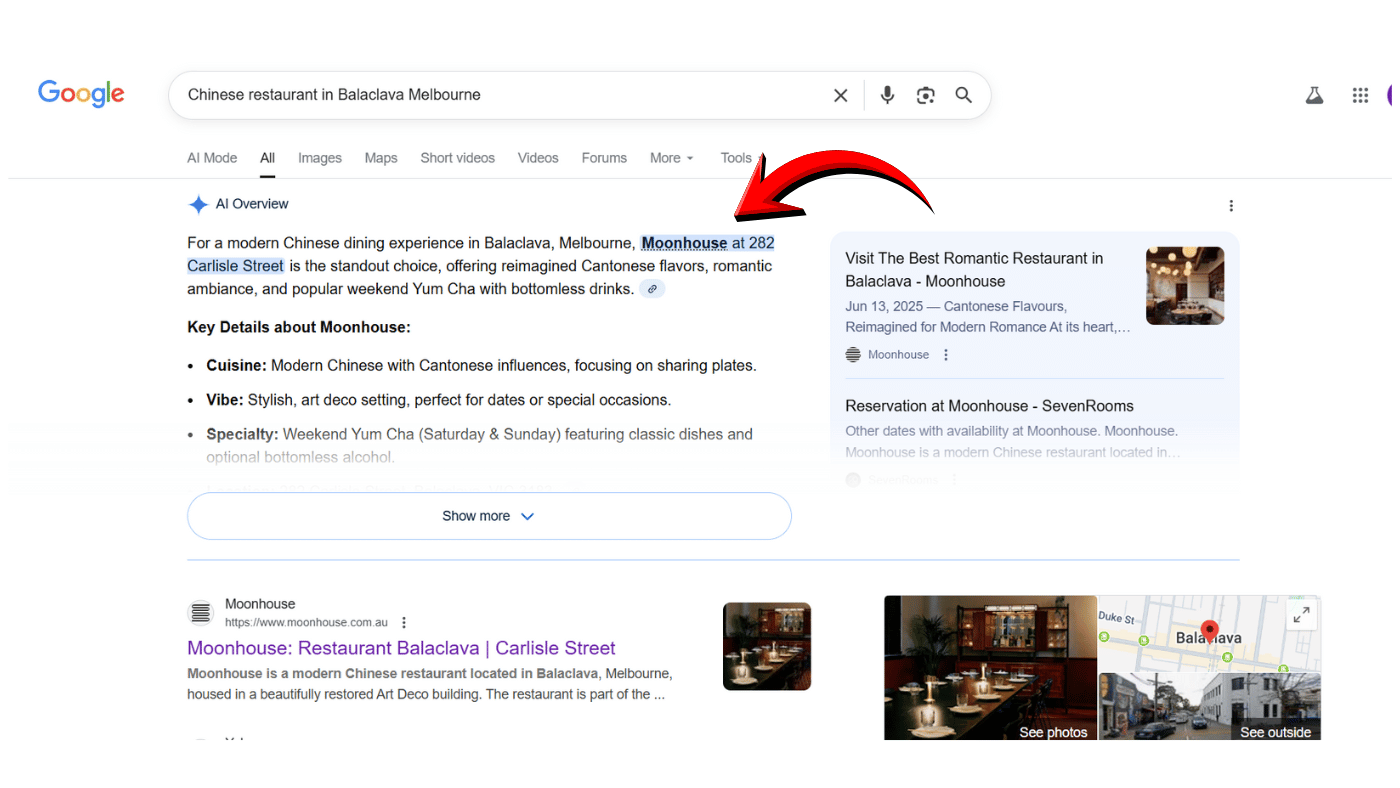Viewport: 1400px width, 788px height.
Task: Click the 'Cuisine:' bullet text
Action: click(x=481, y=366)
